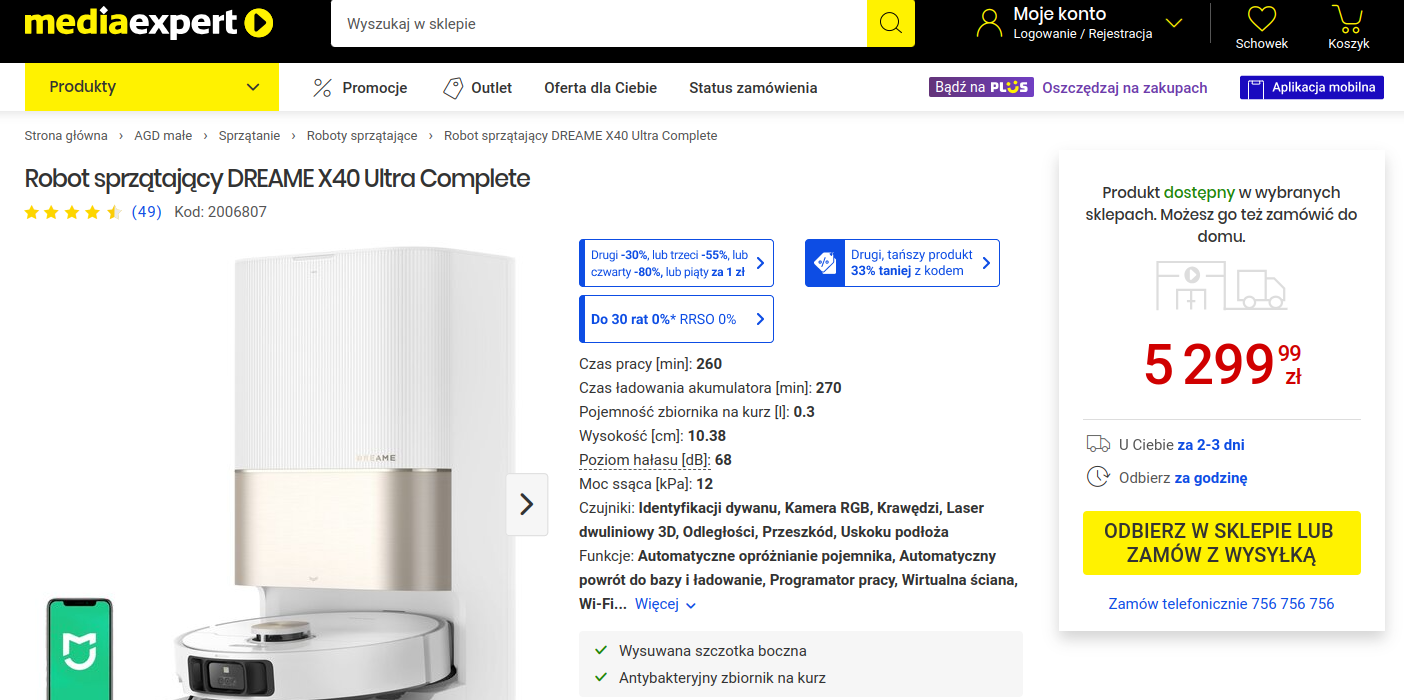1404x700 pixels.
Task: Click the yellow search magnifier button
Action: tap(891, 23)
